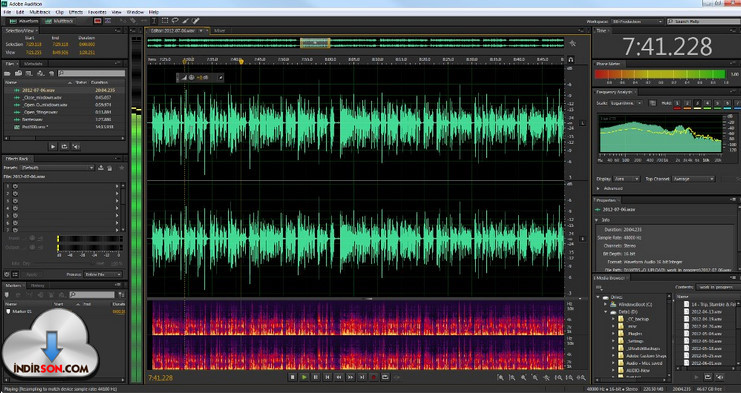
Task: Select the Lasso Selection tool
Action: pos(175,21)
